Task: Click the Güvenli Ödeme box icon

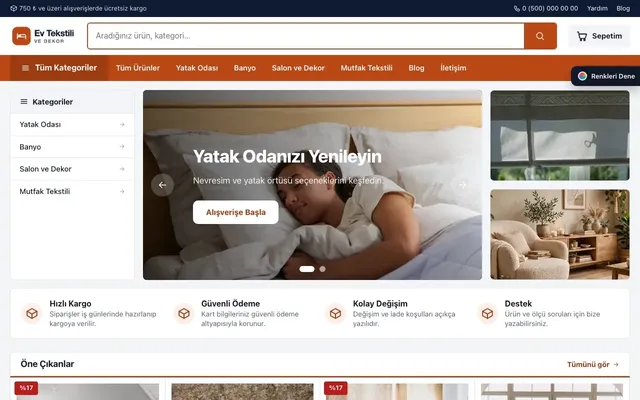Action: point(184,313)
